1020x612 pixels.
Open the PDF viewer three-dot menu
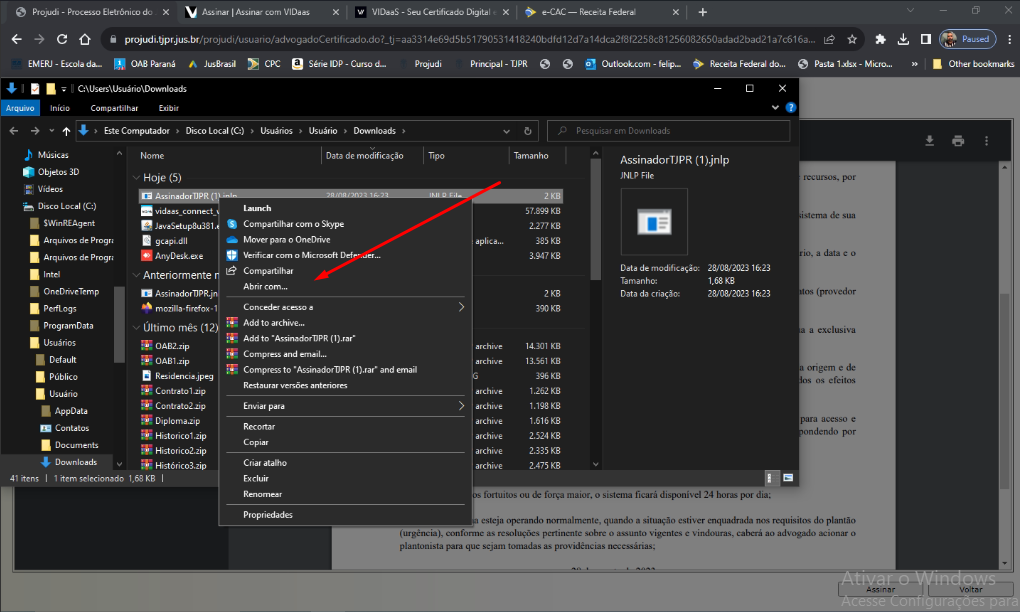click(x=988, y=141)
